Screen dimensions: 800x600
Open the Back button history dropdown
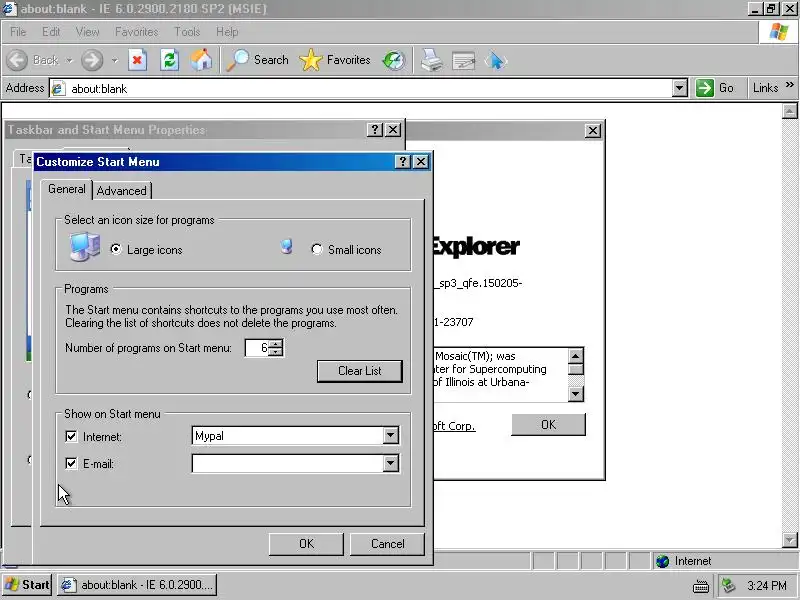click(x=69, y=60)
